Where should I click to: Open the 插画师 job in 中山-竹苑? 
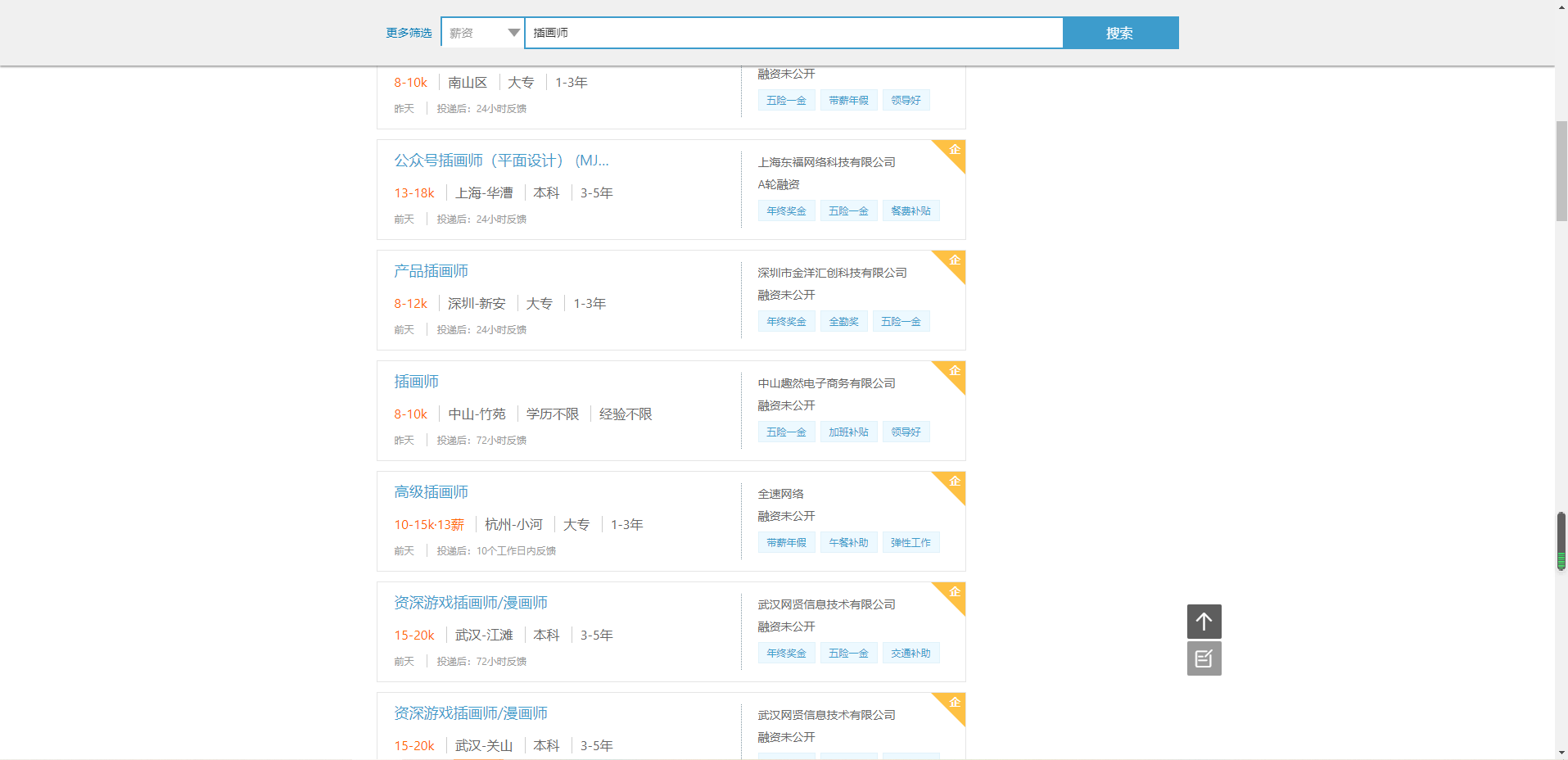tap(416, 382)
